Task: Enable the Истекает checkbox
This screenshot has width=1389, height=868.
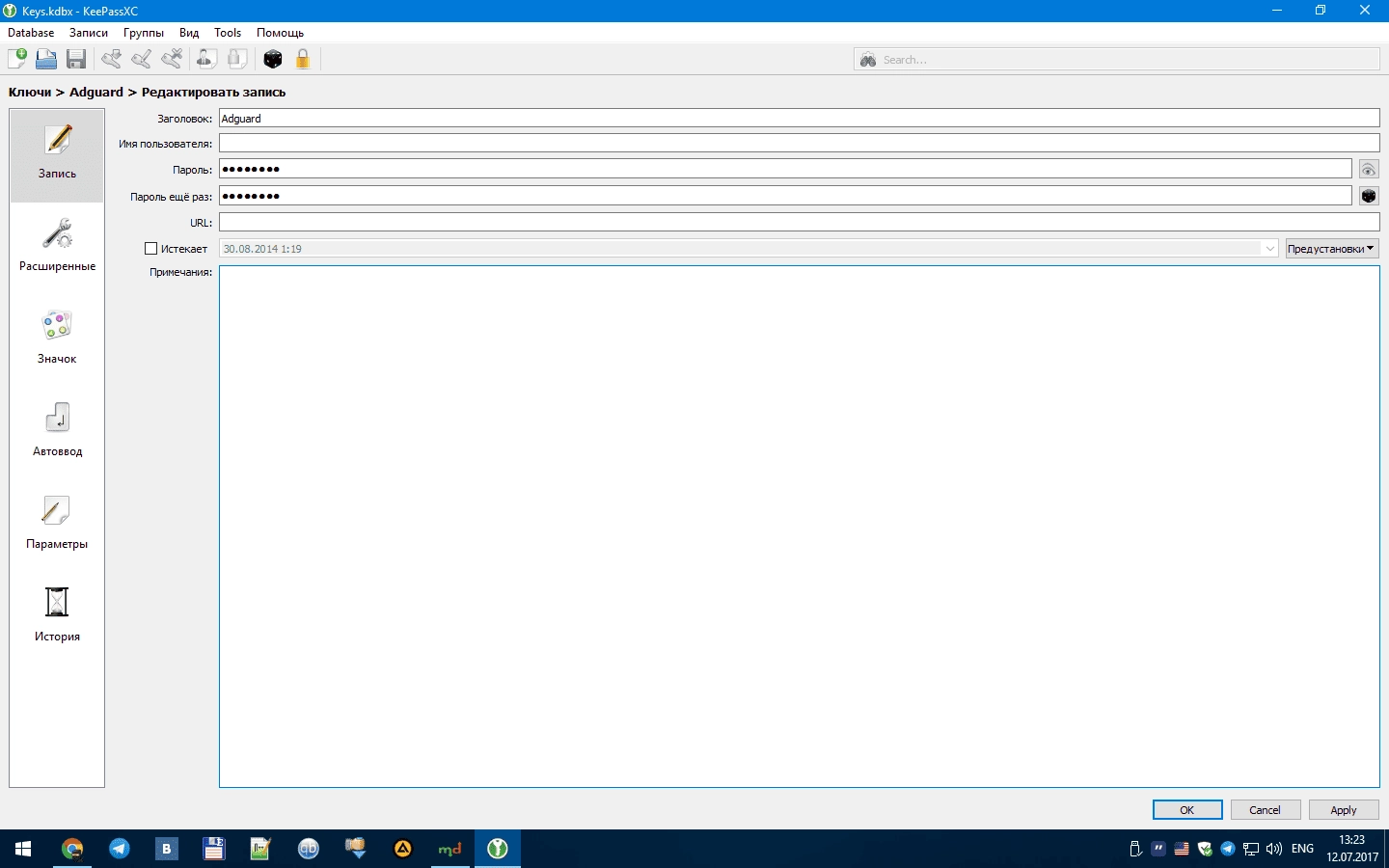Action: coord(150,249)
